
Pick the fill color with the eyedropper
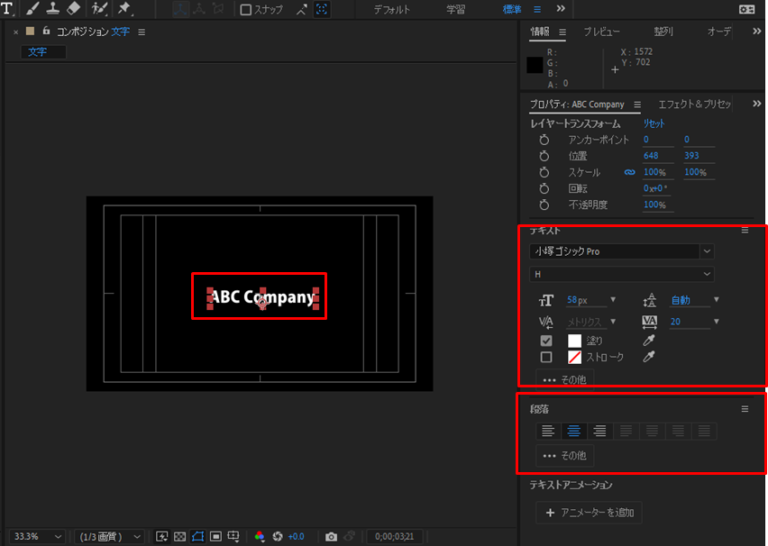648,341
